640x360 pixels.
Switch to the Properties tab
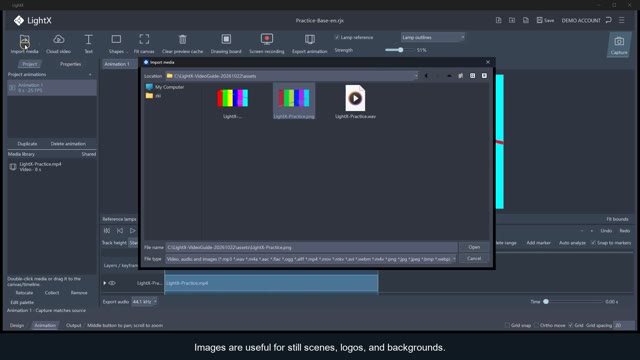coord(70,64)
